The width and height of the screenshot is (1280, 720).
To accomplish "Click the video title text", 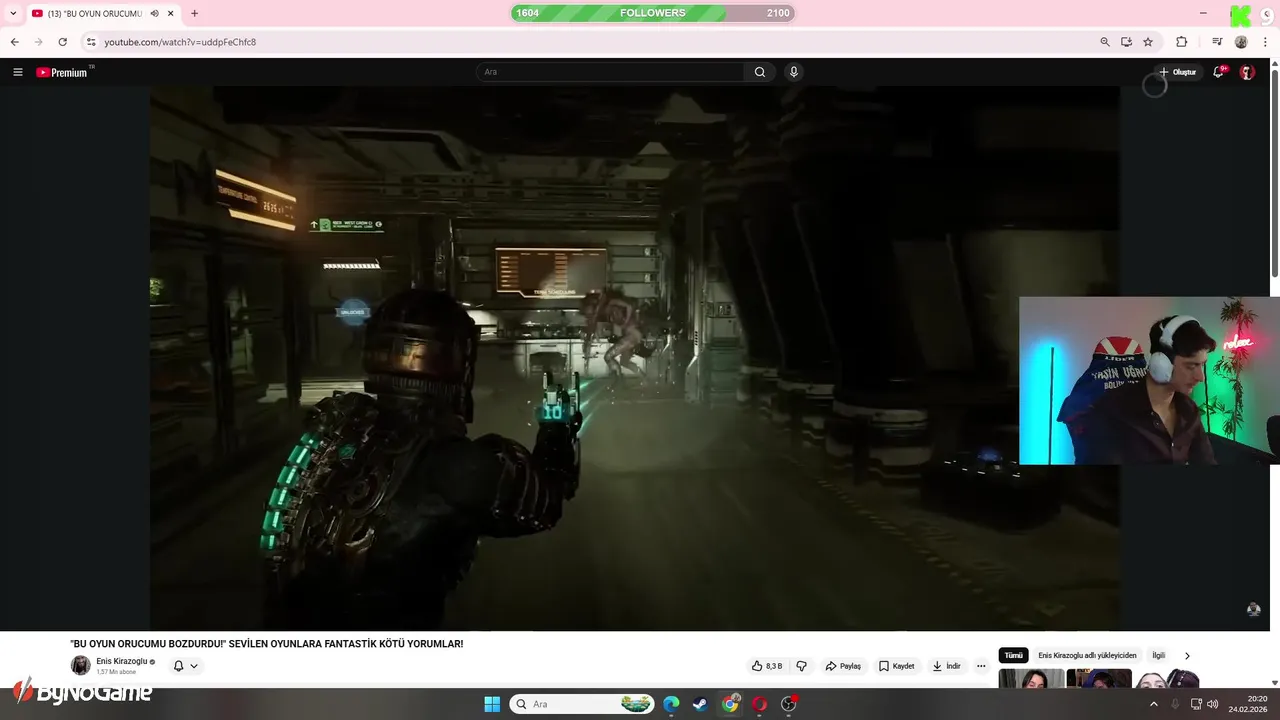I will (x=267, y=644).
